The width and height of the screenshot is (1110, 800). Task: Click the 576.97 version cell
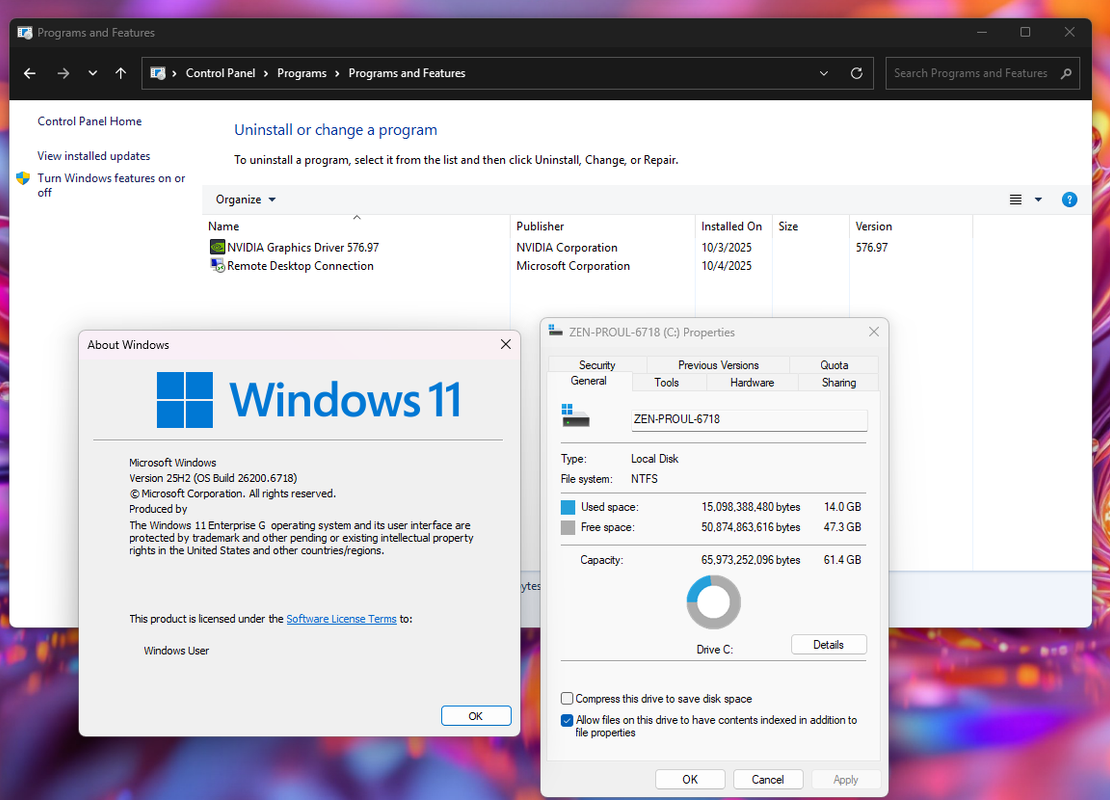(x=871, y=247)
